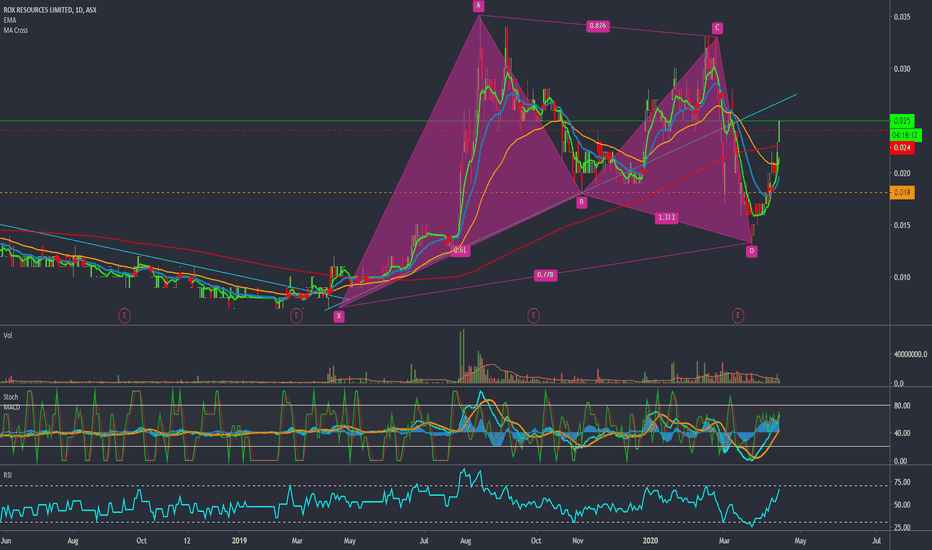Click the 0.030 price axis value

(x=902, y=69)
